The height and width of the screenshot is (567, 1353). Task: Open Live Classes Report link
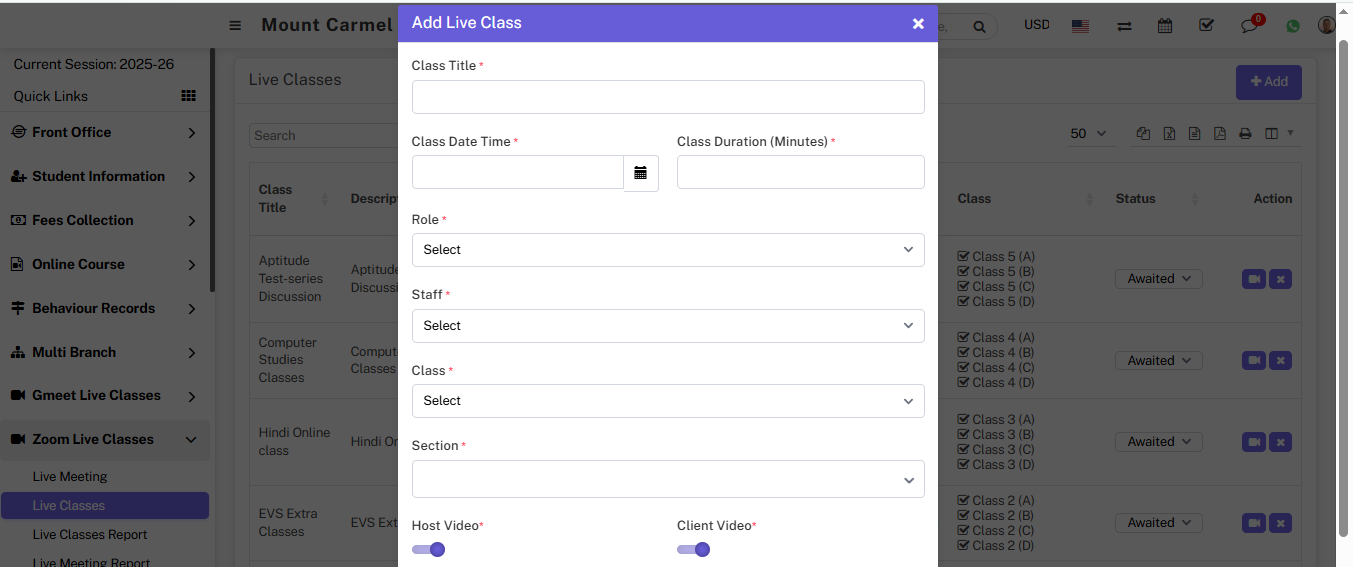[x=90, y=535]
